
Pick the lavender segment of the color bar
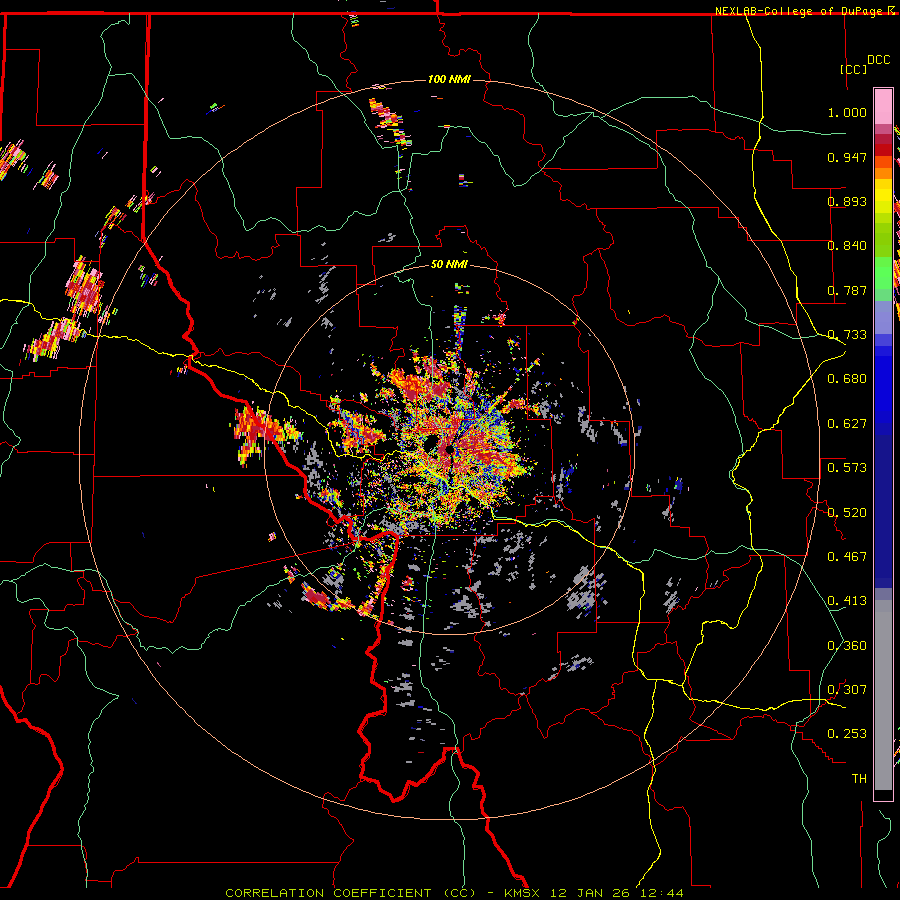coord(883,318)
